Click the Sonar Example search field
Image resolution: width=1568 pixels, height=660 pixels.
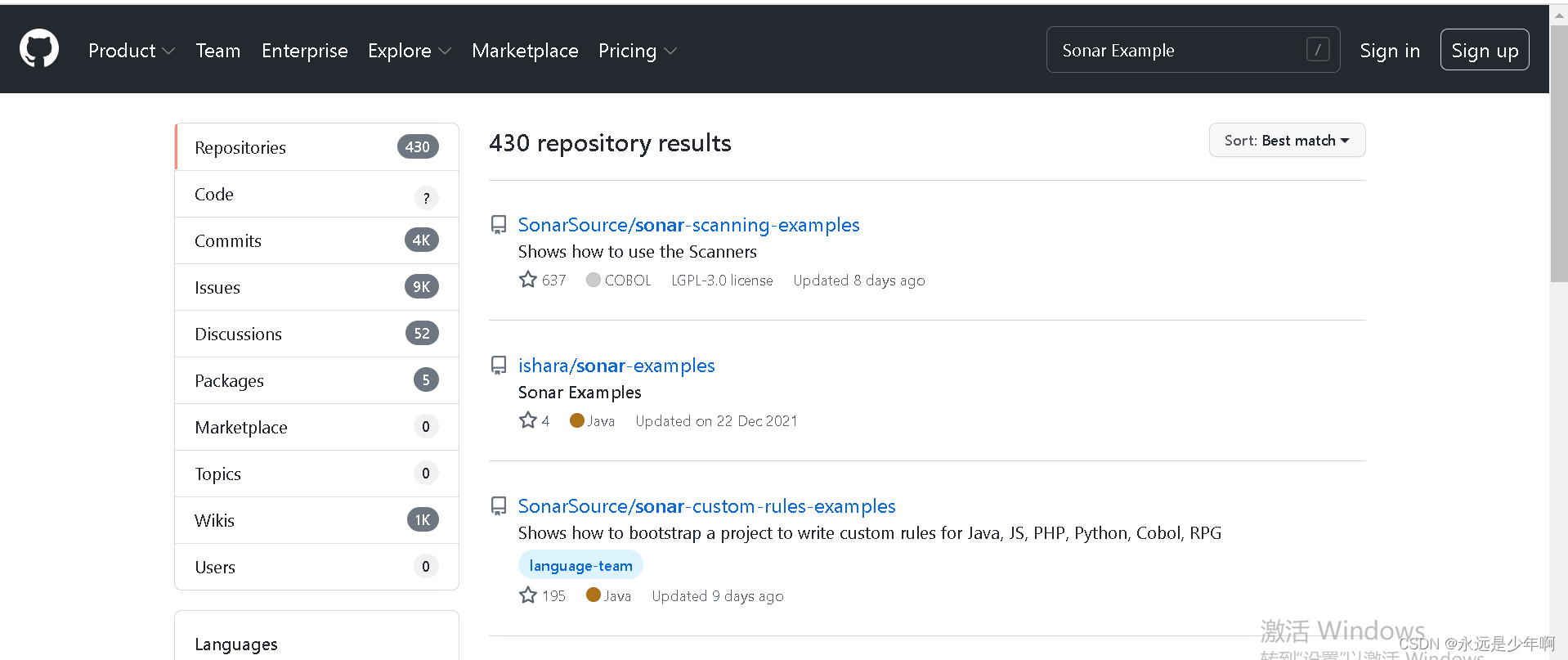pos(1177,50)
